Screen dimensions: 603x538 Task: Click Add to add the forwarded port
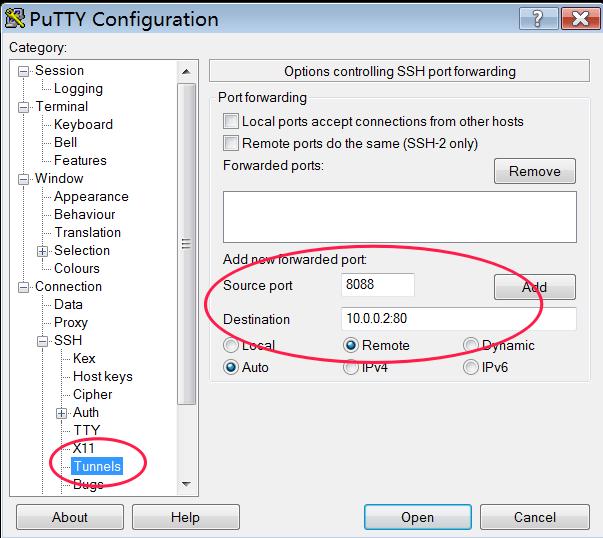pyautogui.click(x=535, y=287)
